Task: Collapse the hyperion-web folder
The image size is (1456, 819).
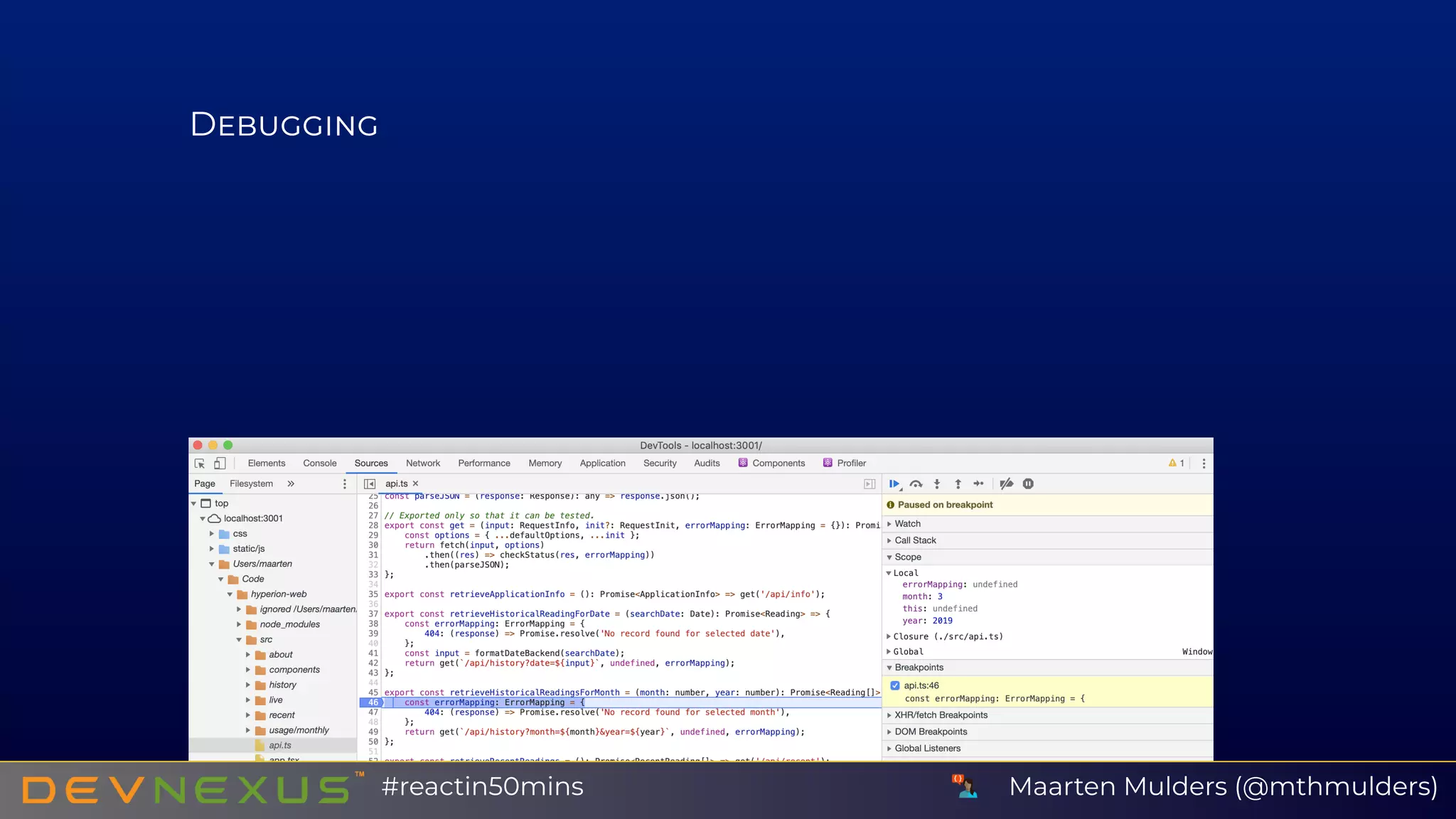Action: [x=230, y=594]
